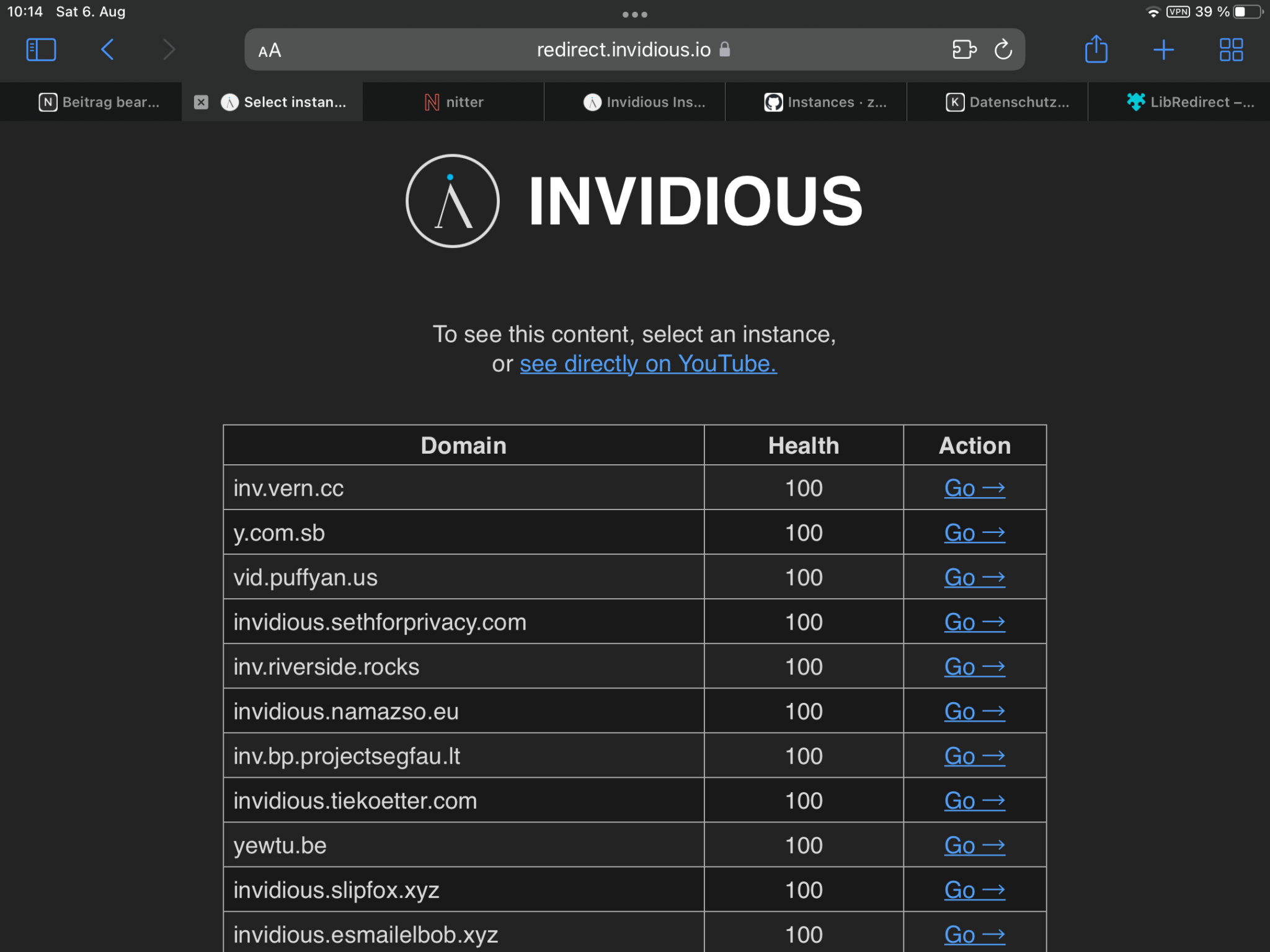This screenshot has width=1270, height=952.
Task: Show the tab overview grid
Action: point(1232,49)
